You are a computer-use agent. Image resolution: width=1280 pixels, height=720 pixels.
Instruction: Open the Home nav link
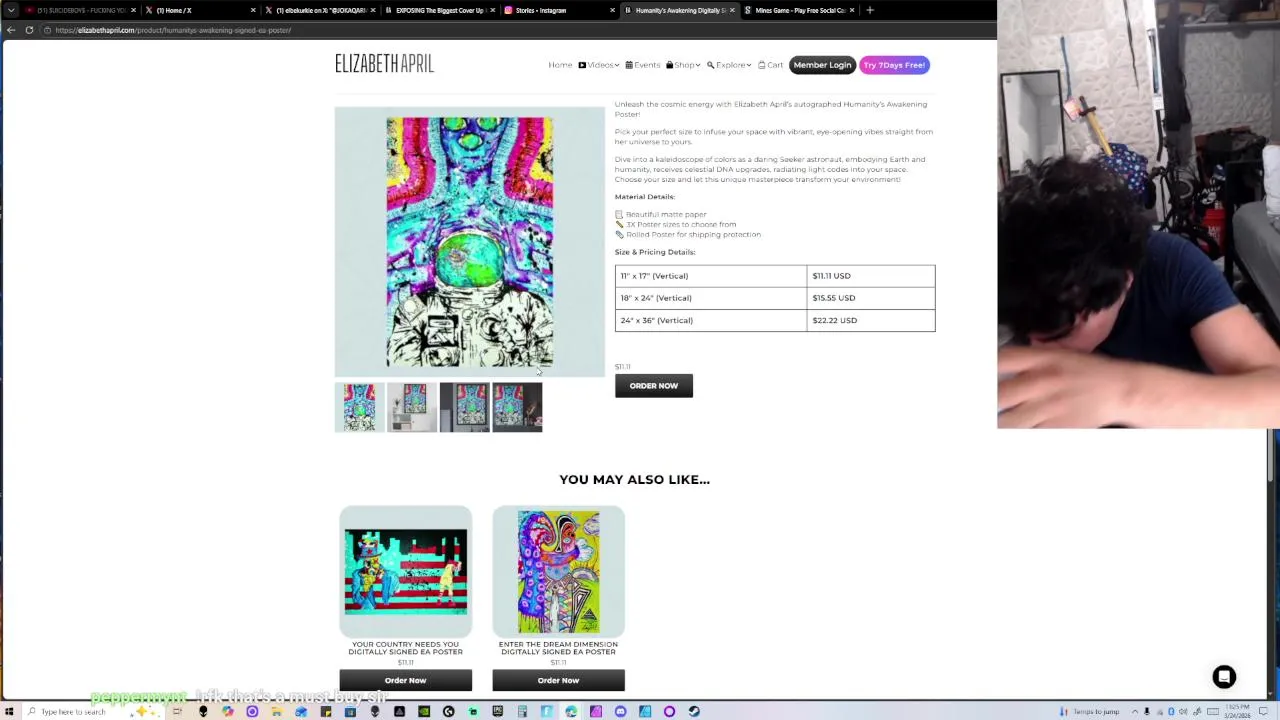click(x=560, y=65)
